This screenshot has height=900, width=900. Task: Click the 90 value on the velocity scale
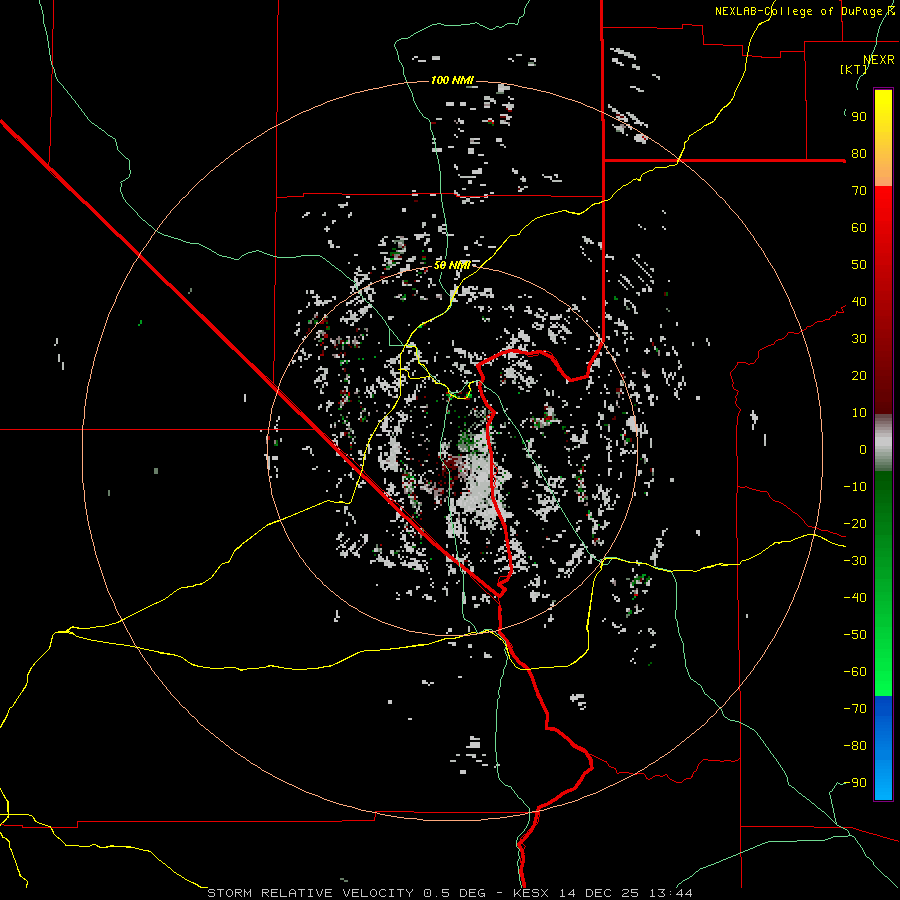[859, 117]
